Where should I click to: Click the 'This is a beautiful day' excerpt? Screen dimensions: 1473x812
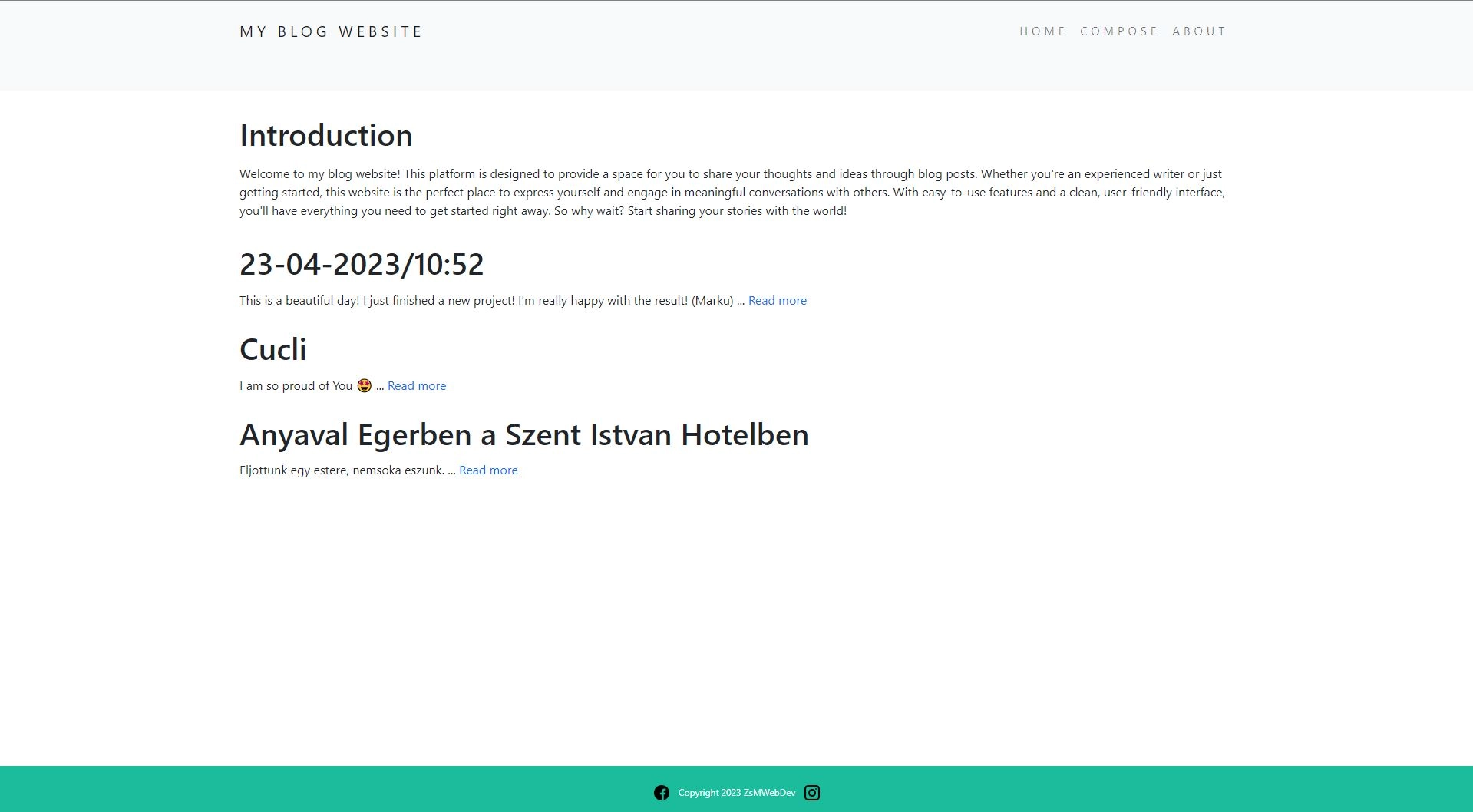pos(486,301)
